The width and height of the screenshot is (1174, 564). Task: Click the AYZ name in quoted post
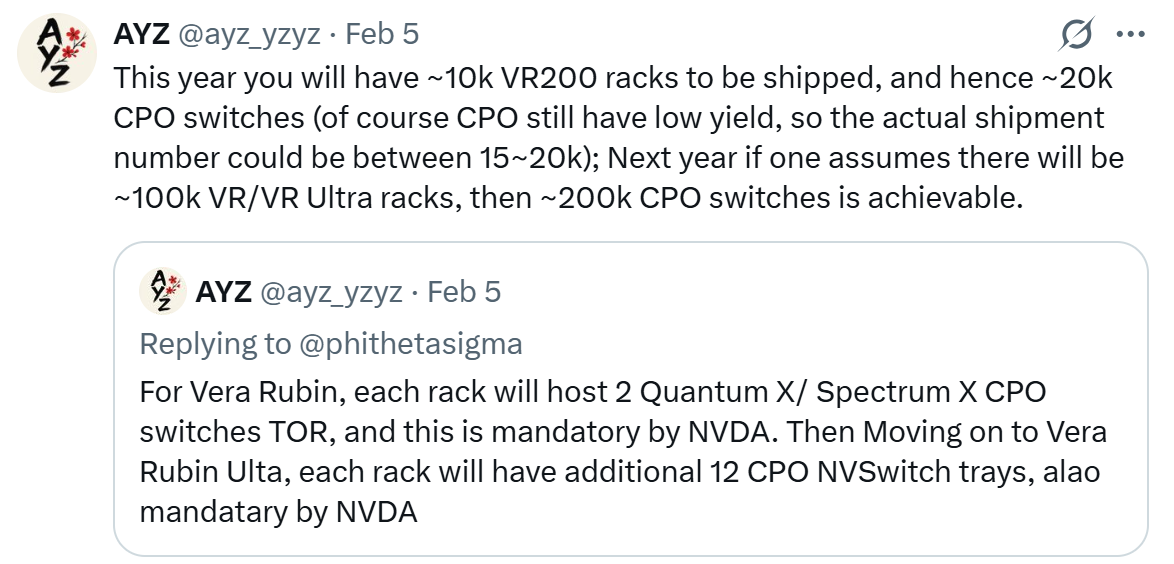point(223,293)
